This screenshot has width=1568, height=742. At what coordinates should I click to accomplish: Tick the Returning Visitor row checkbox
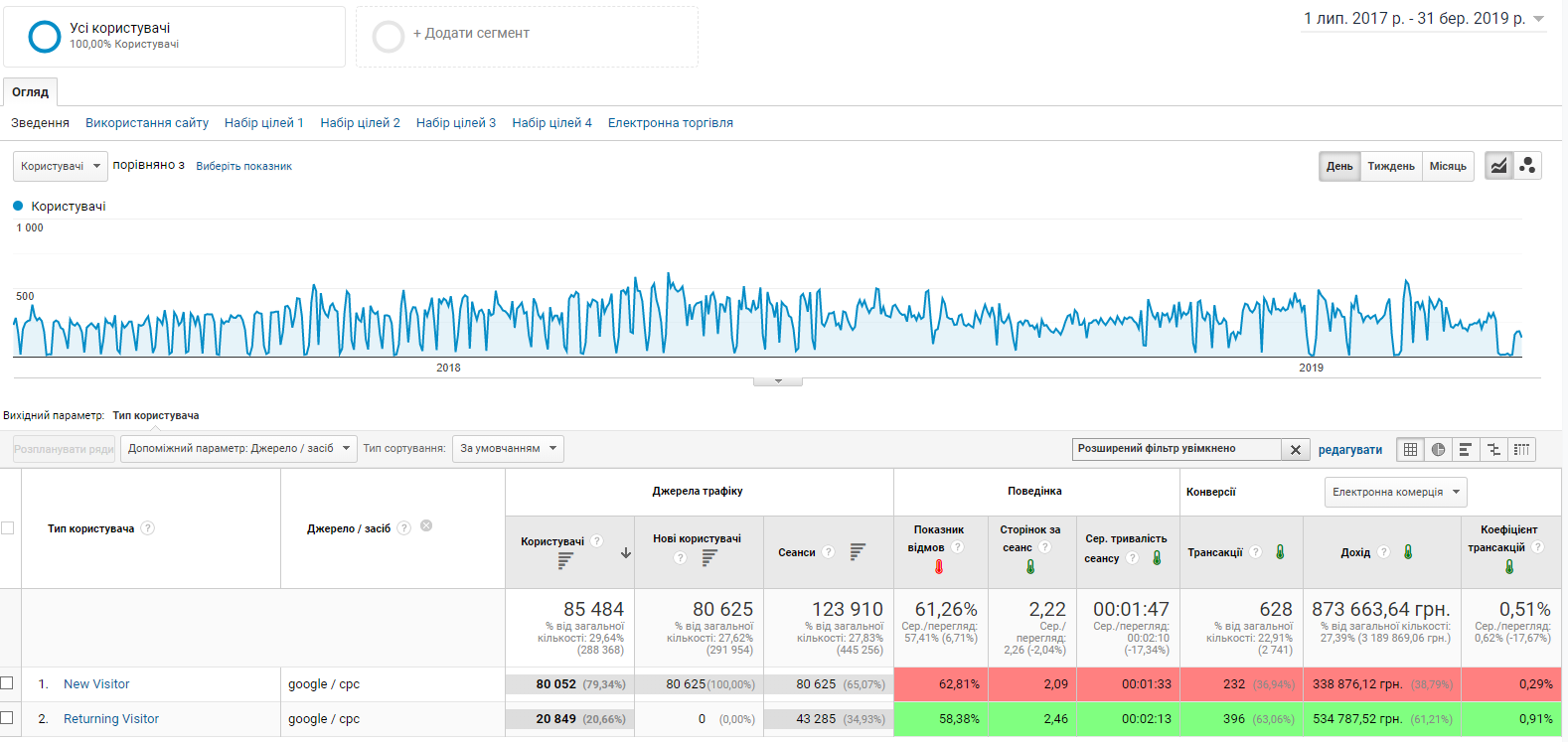pyautogui.click(x=7, y=718)
